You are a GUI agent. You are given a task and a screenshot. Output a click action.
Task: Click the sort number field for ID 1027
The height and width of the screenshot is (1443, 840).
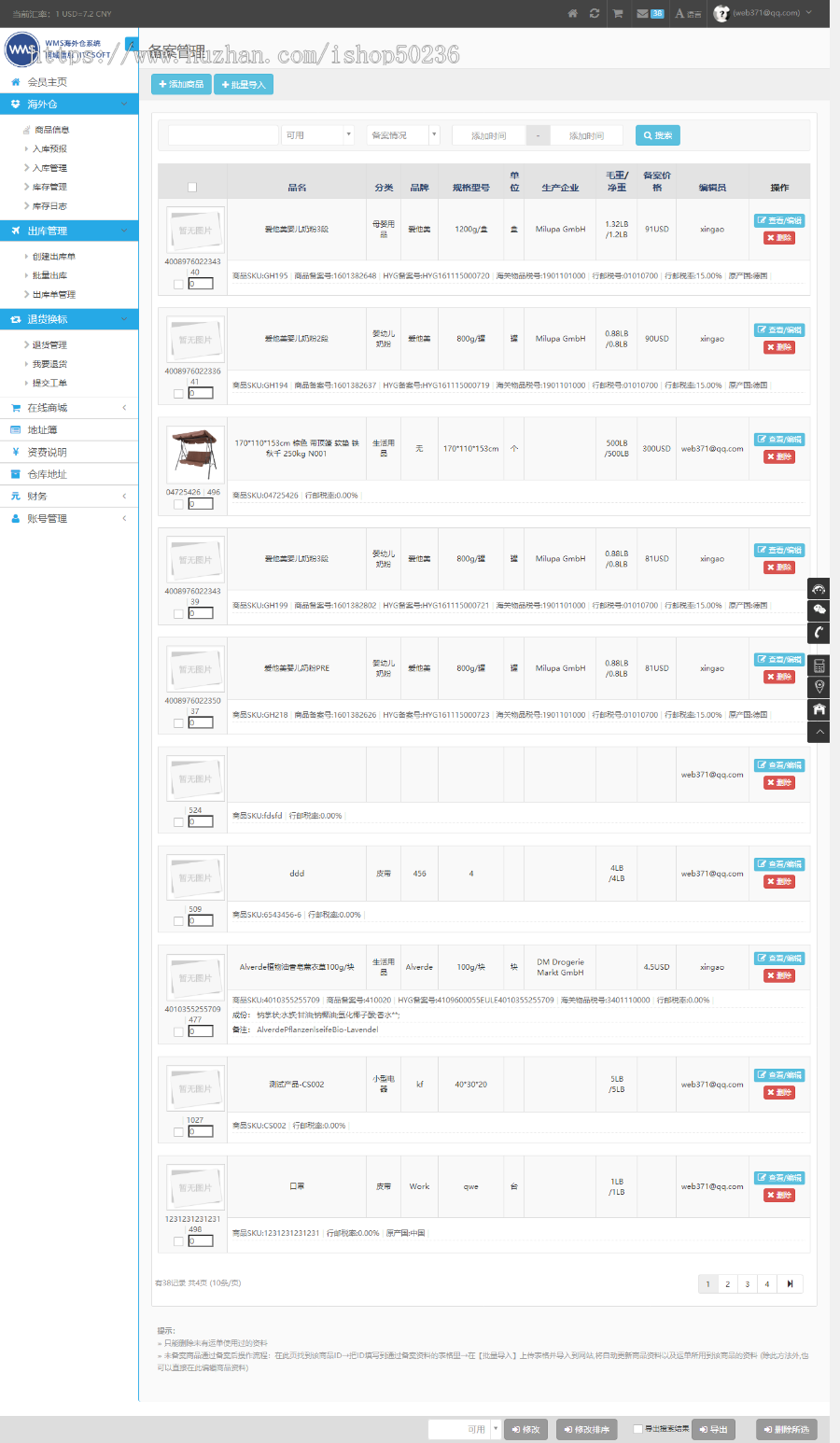(x=201, y=1131)
